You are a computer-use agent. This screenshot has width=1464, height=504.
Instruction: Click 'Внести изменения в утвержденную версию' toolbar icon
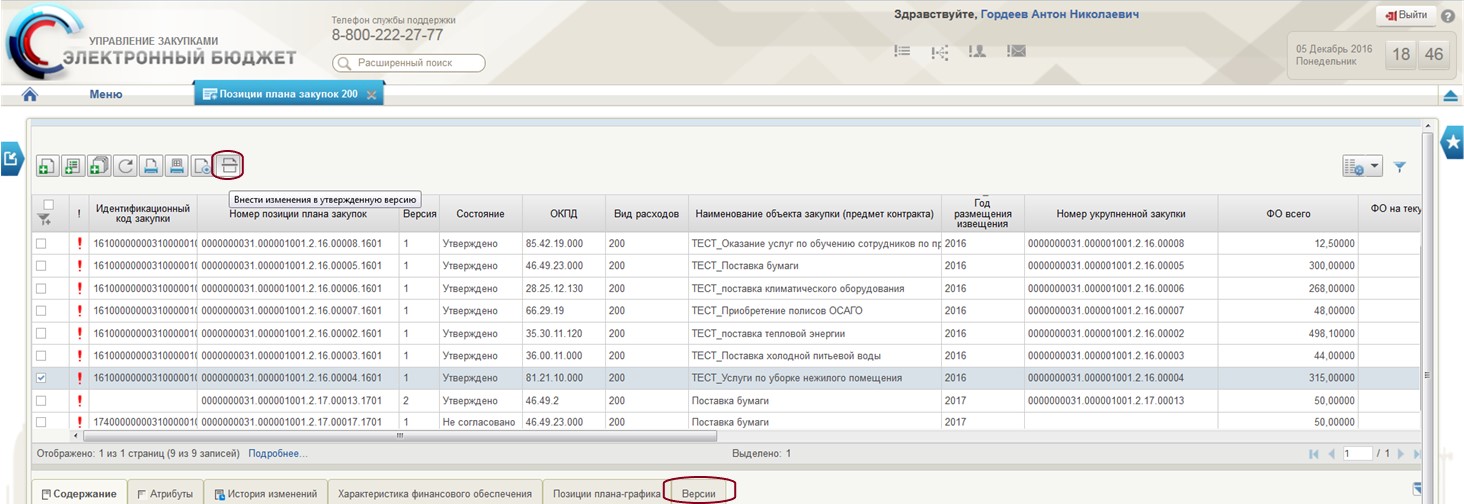(229, 165)
